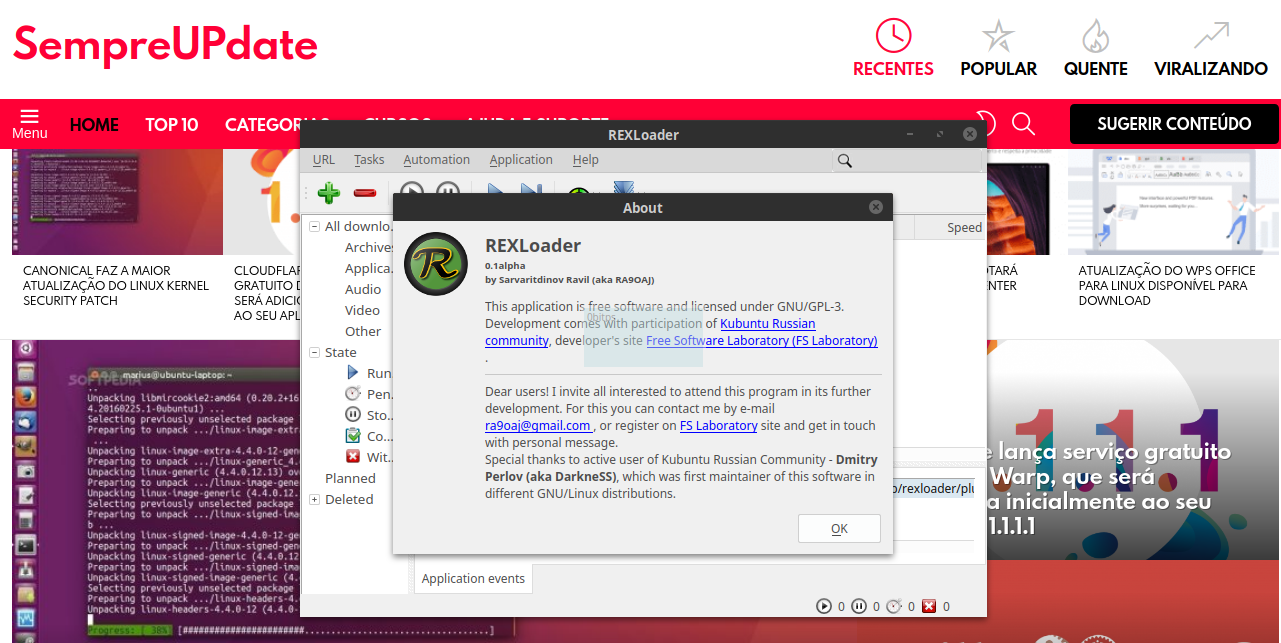The width and height of the screenshot is (1281, 643).
Task: Click the website search magnifier in red bar
Action: click(x=1023, y=124)
